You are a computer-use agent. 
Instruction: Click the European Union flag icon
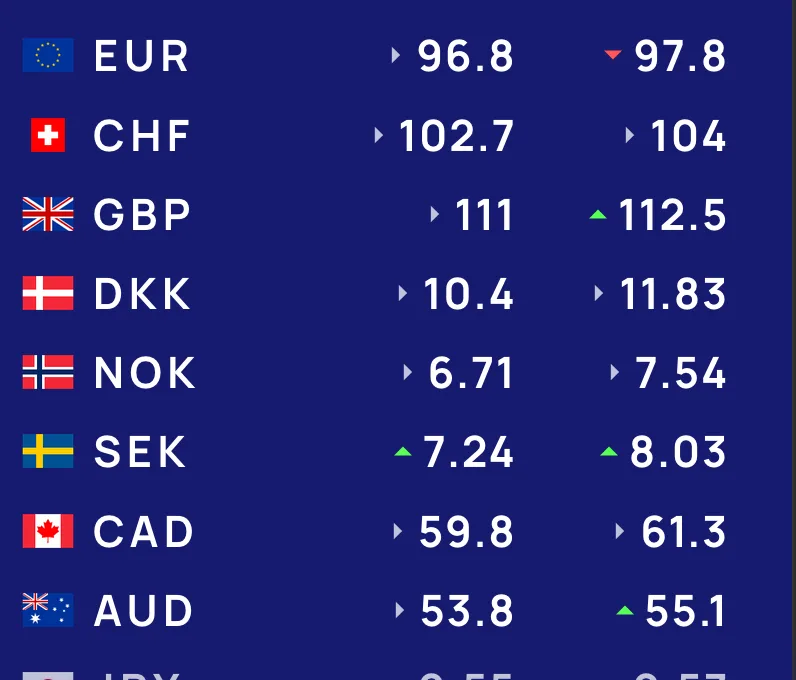(x=48, y=55)
